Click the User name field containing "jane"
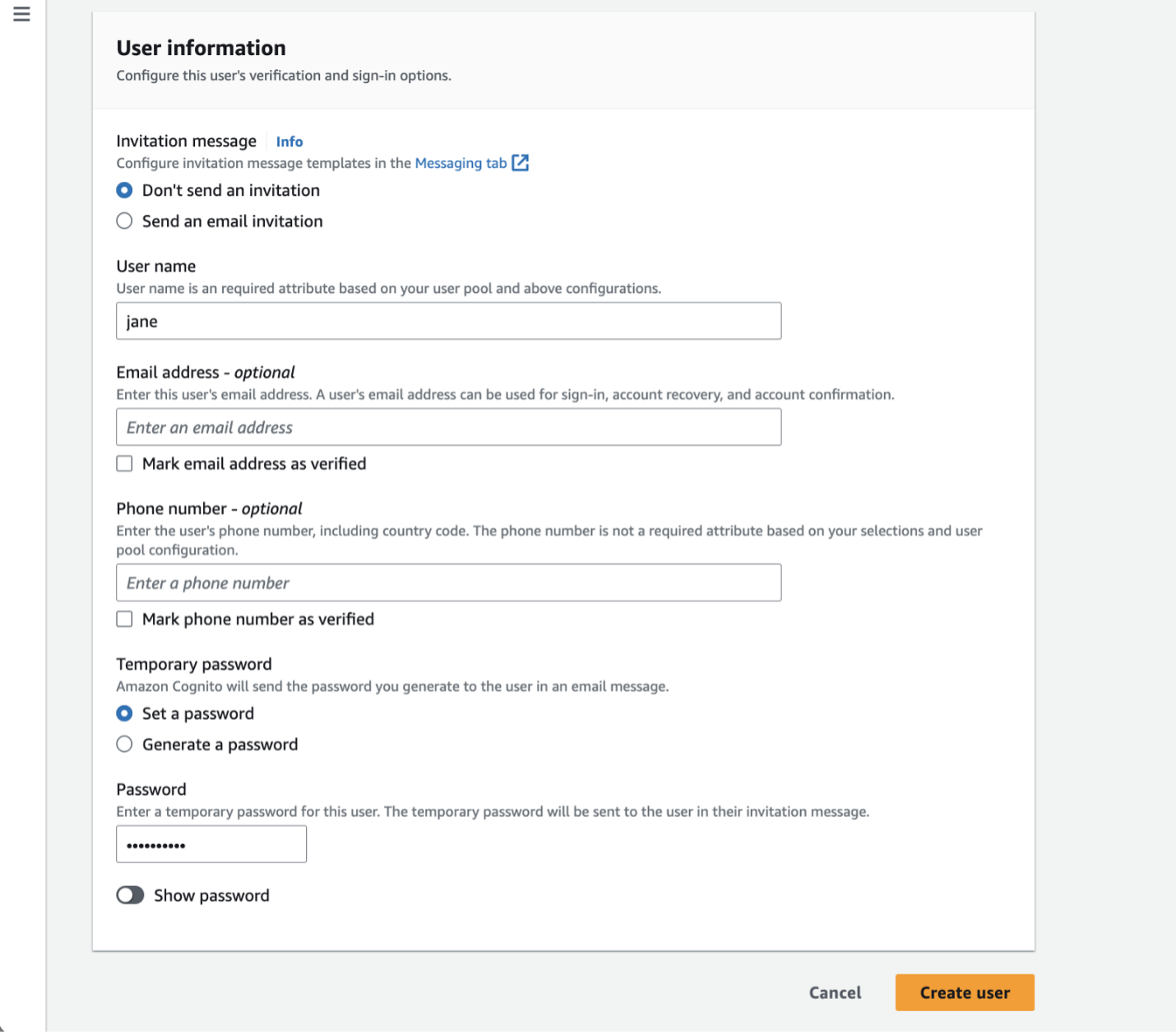Screen dimensions: 1176x1035 click(448, 321)
